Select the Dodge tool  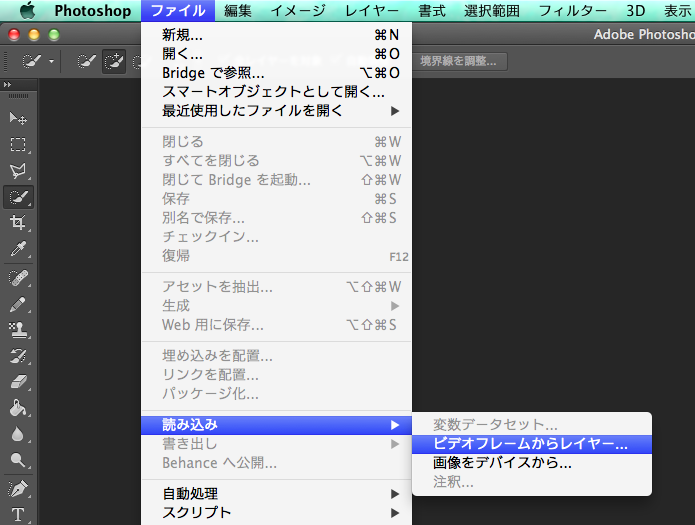pyautogui.click(x=18, y=460)
